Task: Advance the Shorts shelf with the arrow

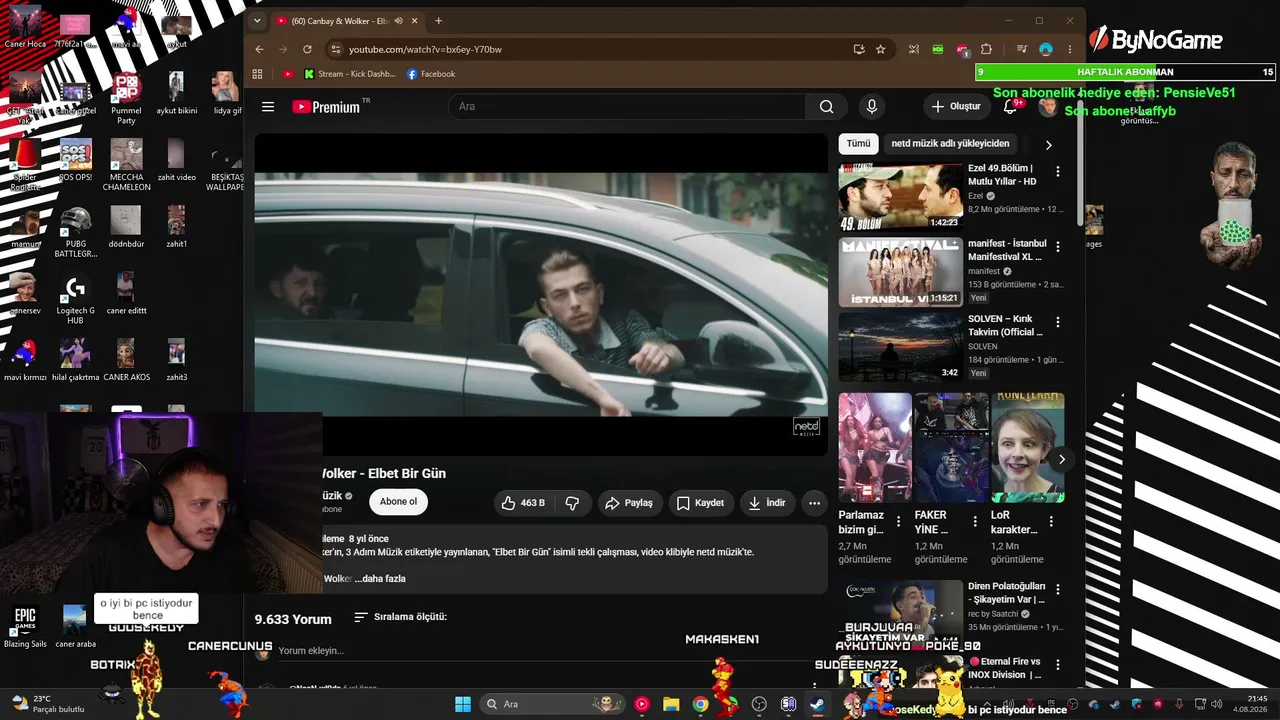Action: pos(1061,459)
